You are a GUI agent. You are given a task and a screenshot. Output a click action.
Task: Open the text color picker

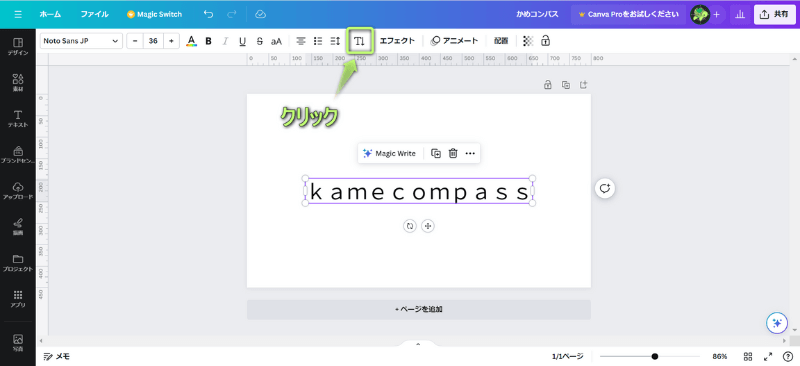(191, 41)
